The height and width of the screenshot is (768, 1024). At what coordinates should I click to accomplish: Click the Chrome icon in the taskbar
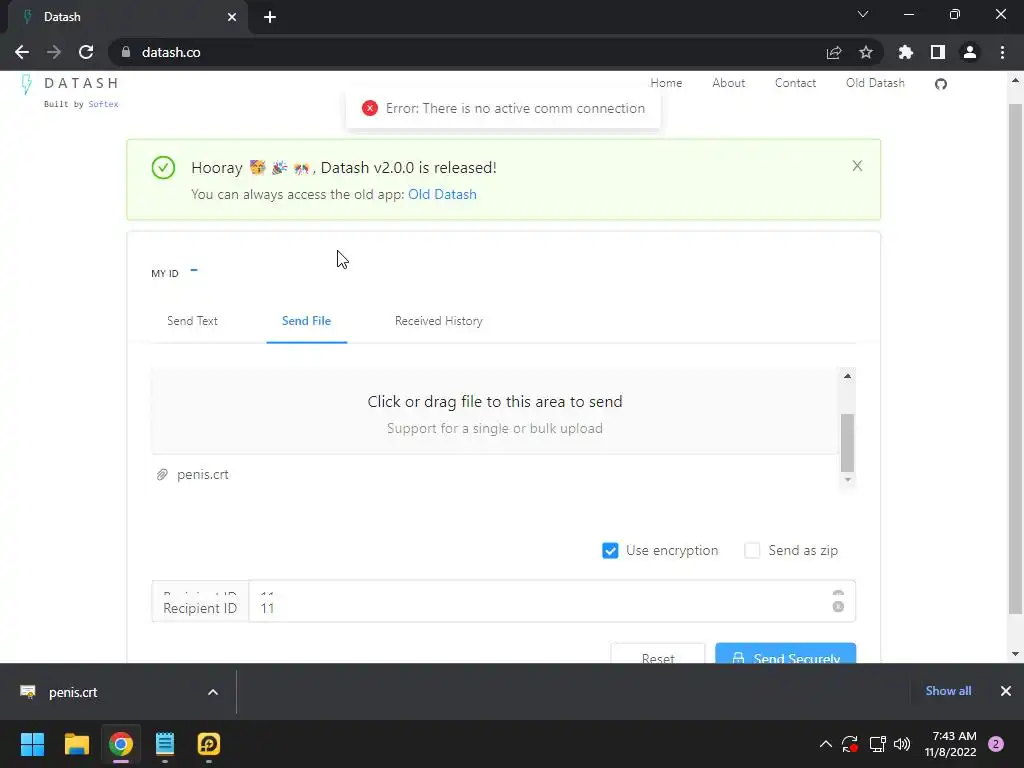coord(121,744)
